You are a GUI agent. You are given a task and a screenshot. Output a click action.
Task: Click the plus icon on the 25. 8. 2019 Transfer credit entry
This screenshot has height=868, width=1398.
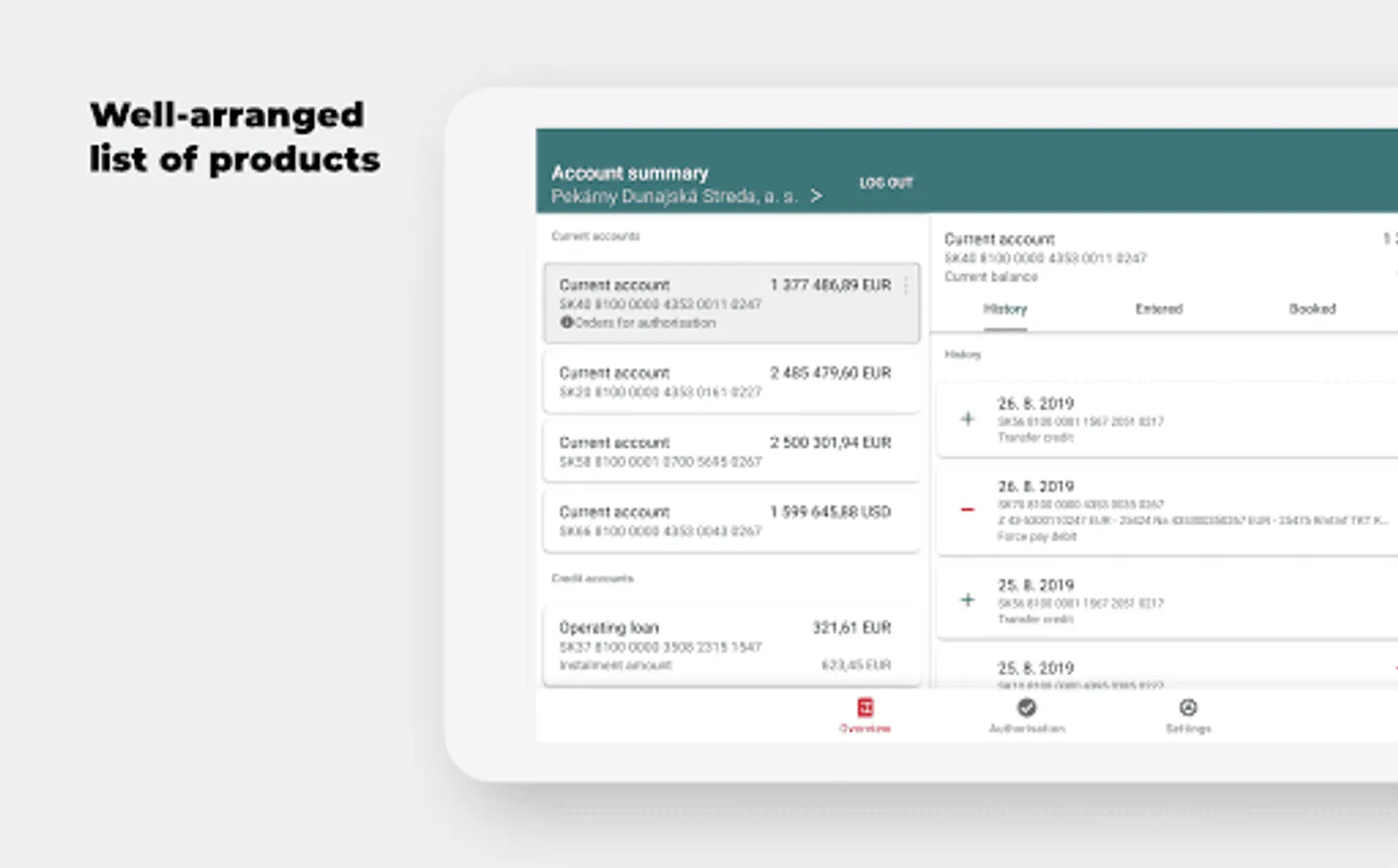(x=968, y=600)
